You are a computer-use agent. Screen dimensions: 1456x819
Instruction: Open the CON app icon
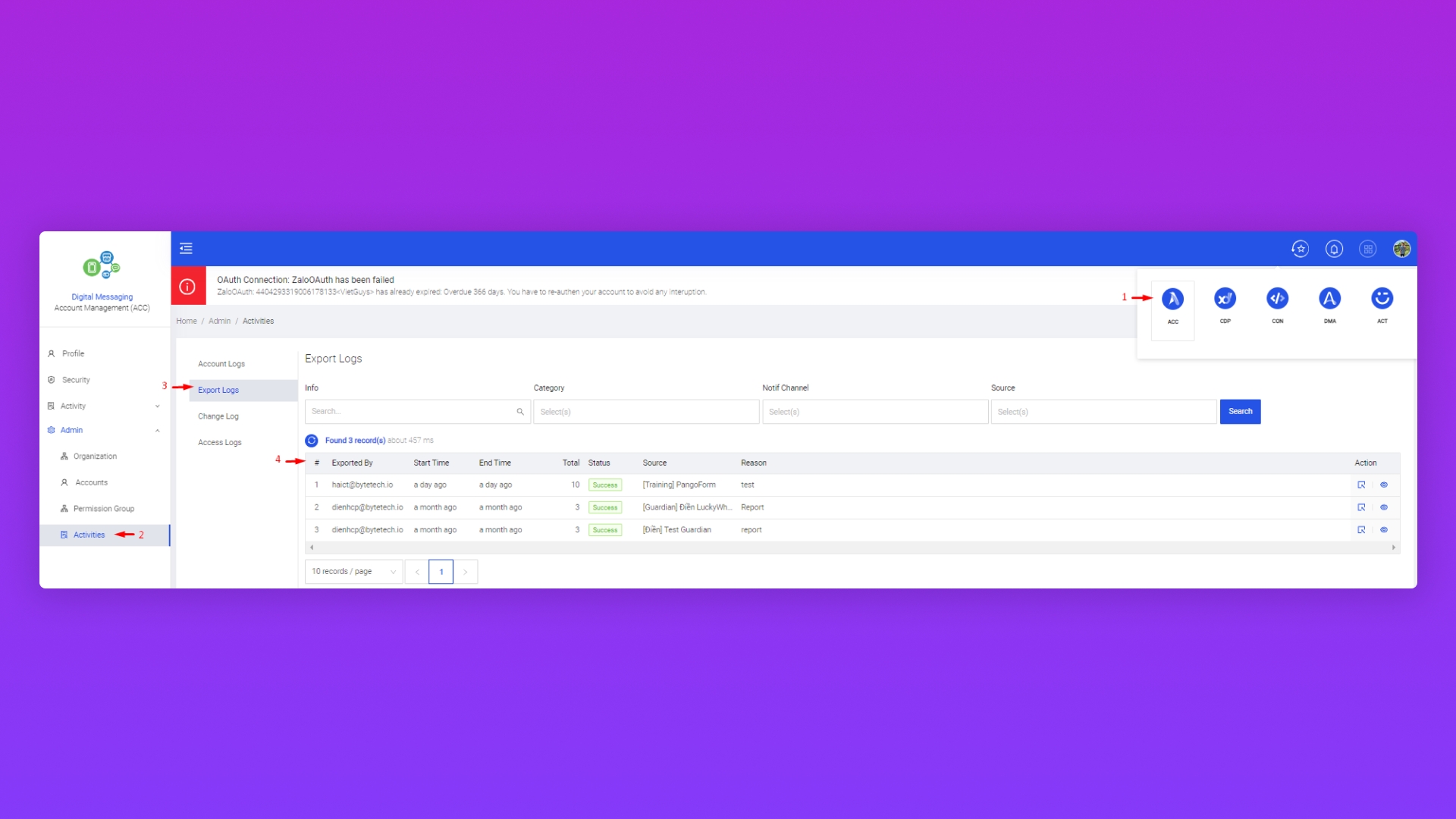tap(1277, 299)
